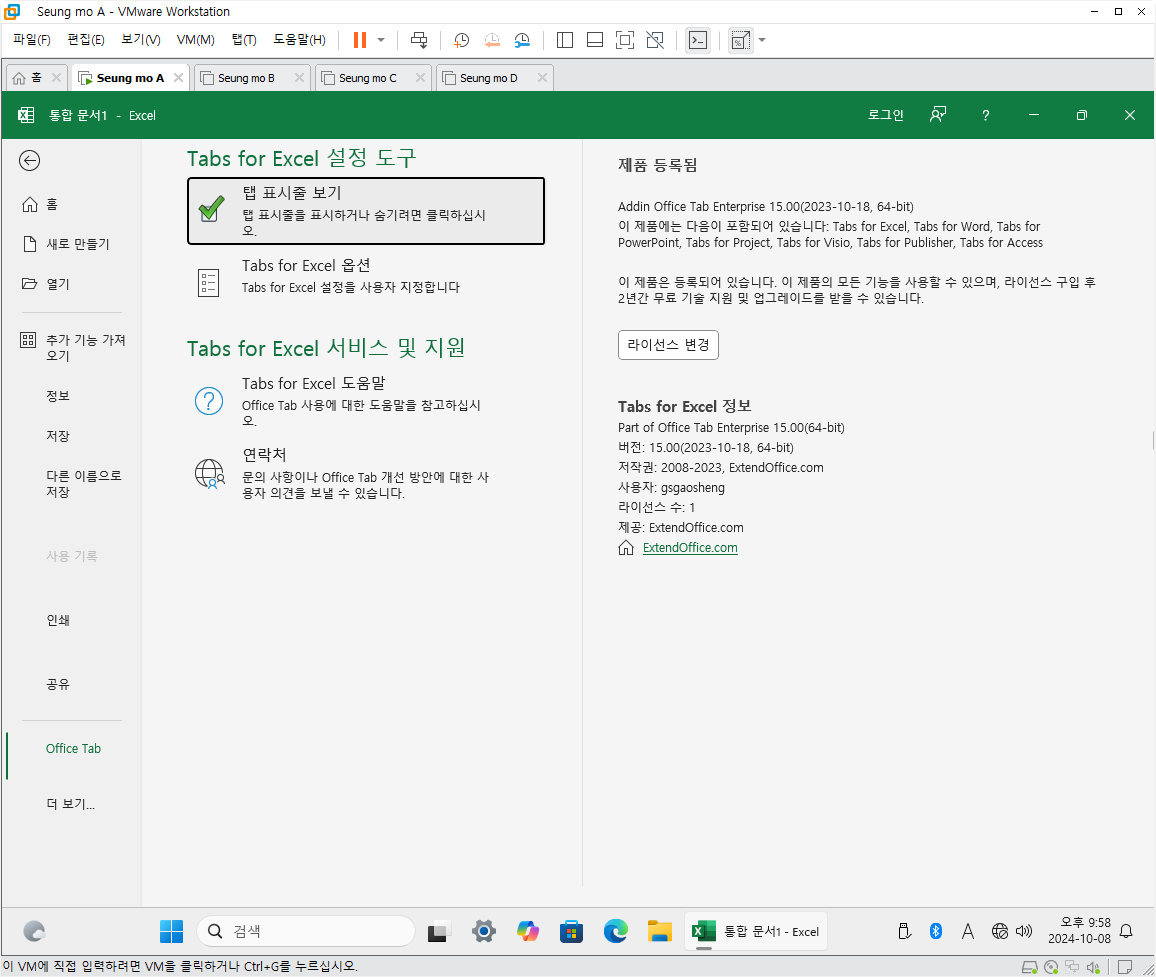Select 새로 만들기 in sidebar

[x=72, y=244]
